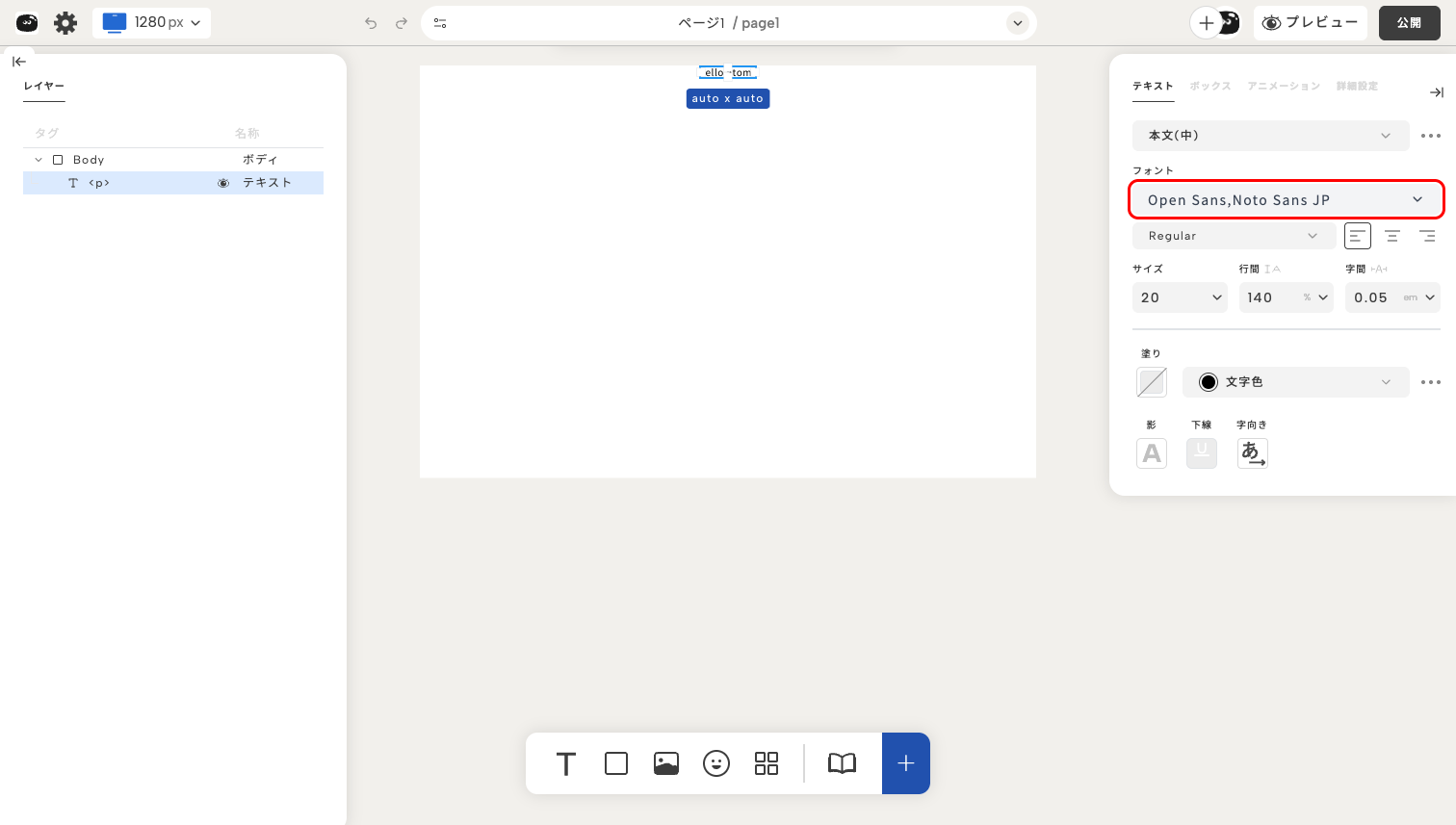The width and height of the screenshot is (1456, 825).
Task: Switch to the アニメーション tab
Action: tap(1284, 87)
